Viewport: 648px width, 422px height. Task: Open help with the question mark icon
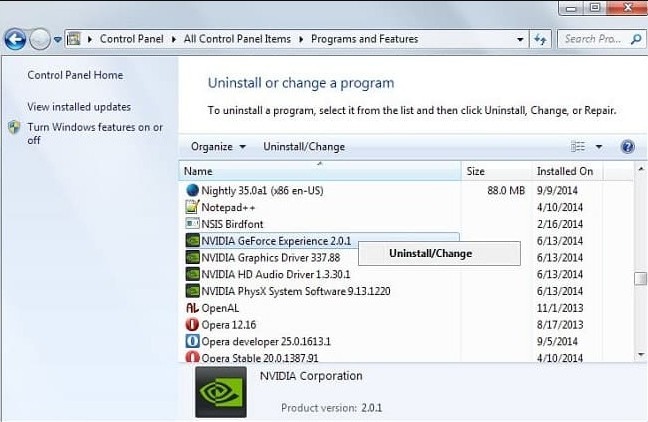click(627, 147)
